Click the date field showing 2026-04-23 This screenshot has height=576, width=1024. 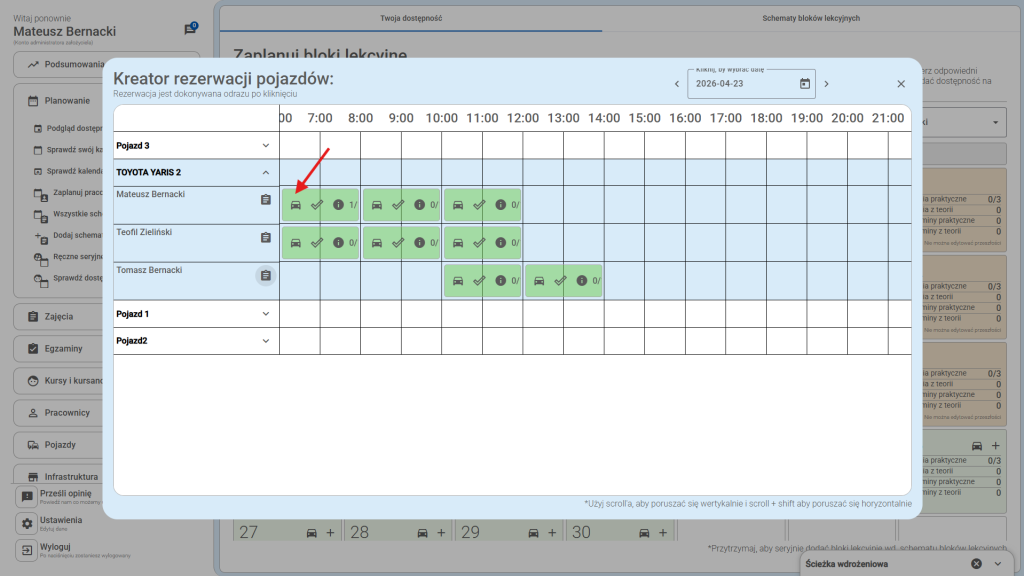742,84
